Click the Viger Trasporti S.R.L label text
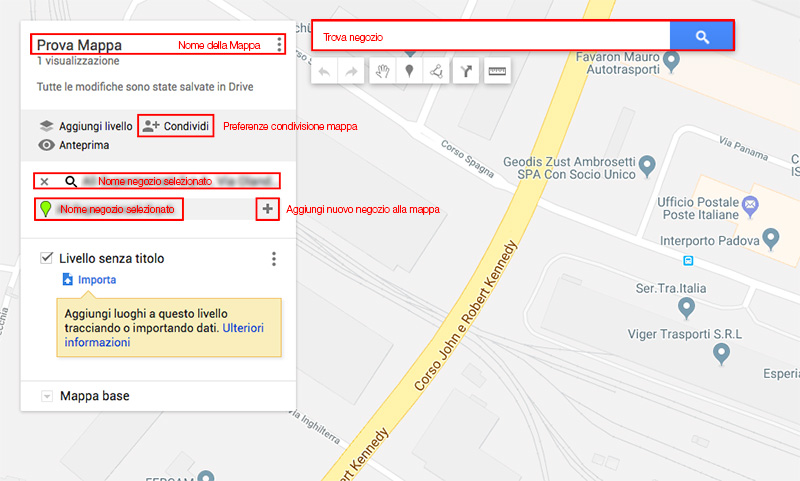The width and height of the screenshot is (800, 481). pyautogui.click(x=685, y=334)
